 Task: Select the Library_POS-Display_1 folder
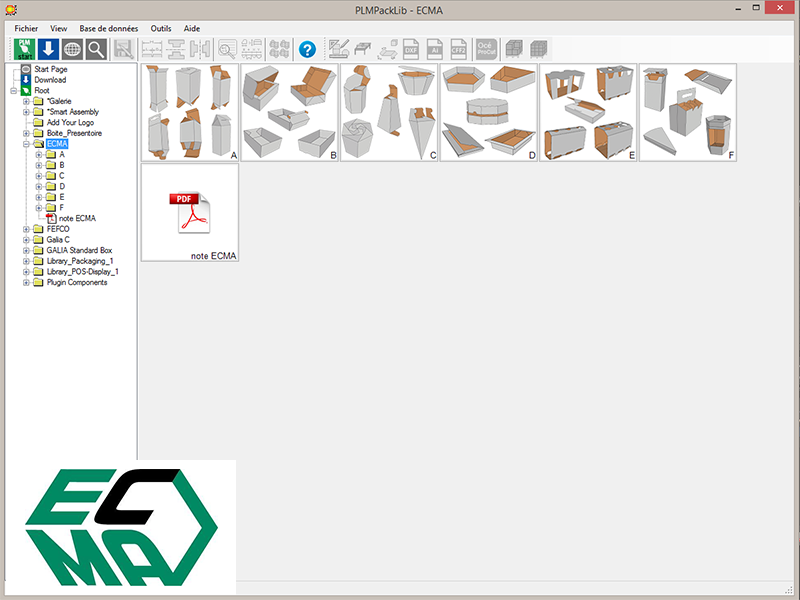click(83, 272)
